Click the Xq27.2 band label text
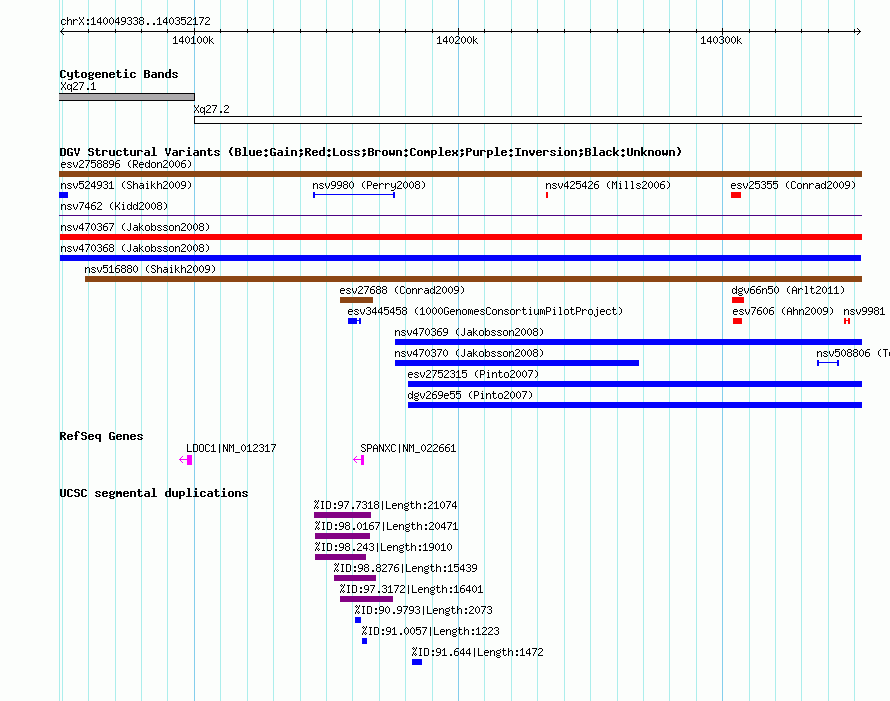Image resolution: width=890 pixels, height=701 pixels. click(x=212, y=110)
